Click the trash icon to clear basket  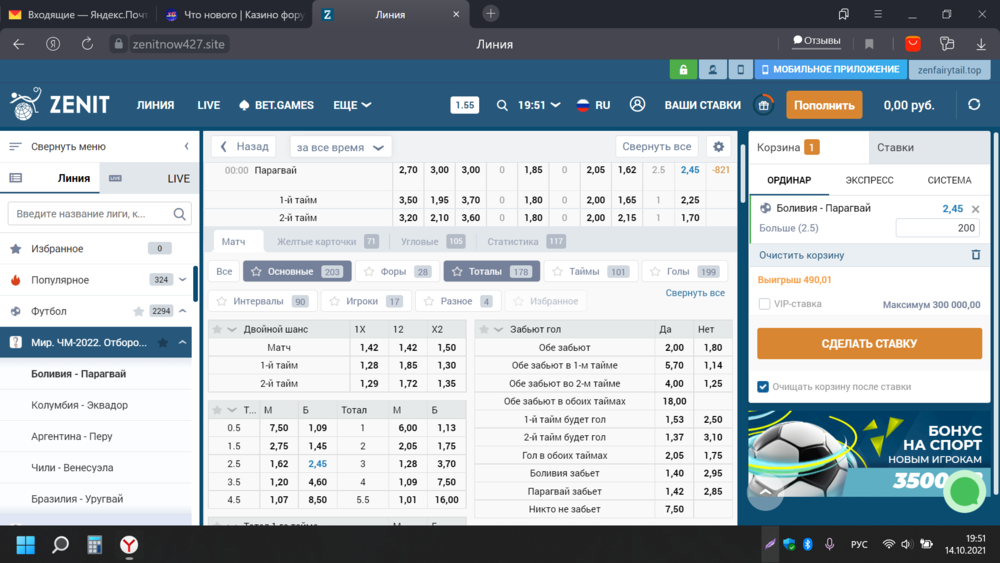coord(975,255)
